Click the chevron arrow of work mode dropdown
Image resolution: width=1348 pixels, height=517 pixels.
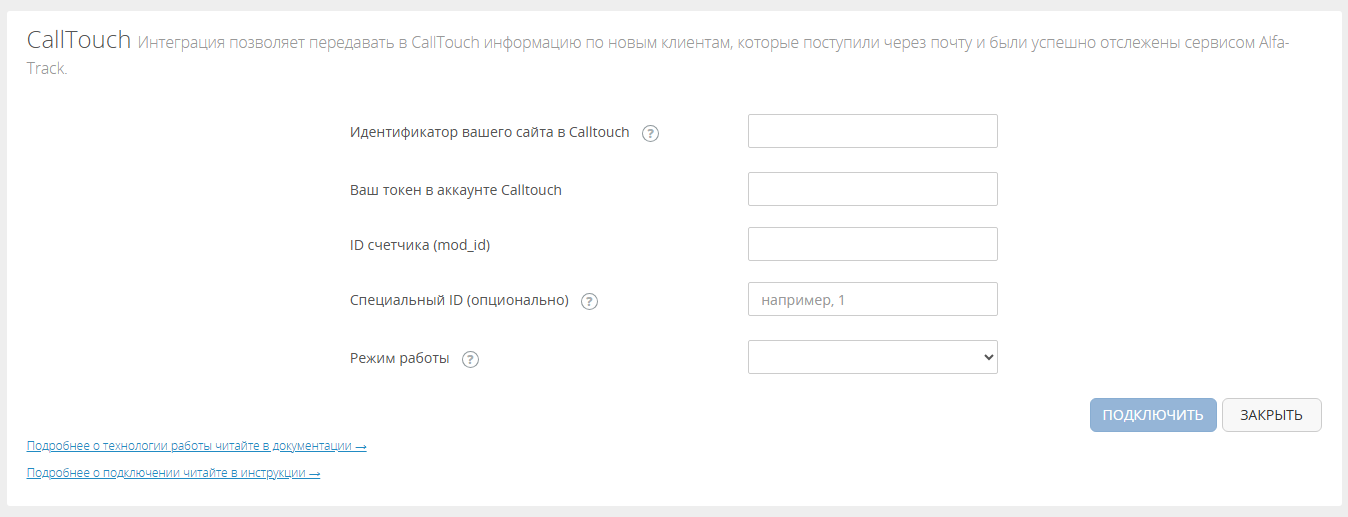click(988, 357)
